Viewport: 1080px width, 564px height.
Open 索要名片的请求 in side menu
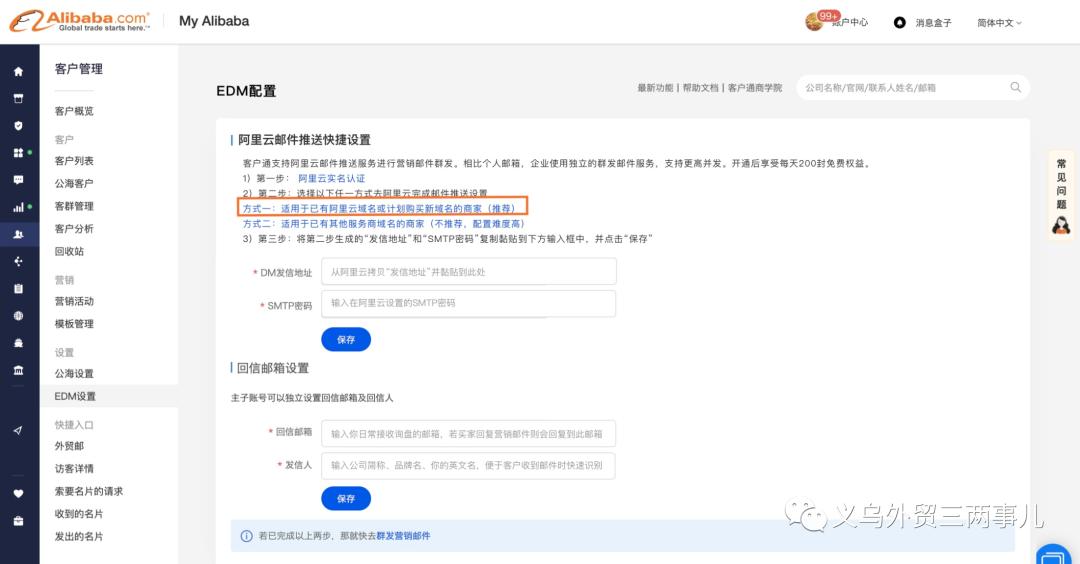88,491
